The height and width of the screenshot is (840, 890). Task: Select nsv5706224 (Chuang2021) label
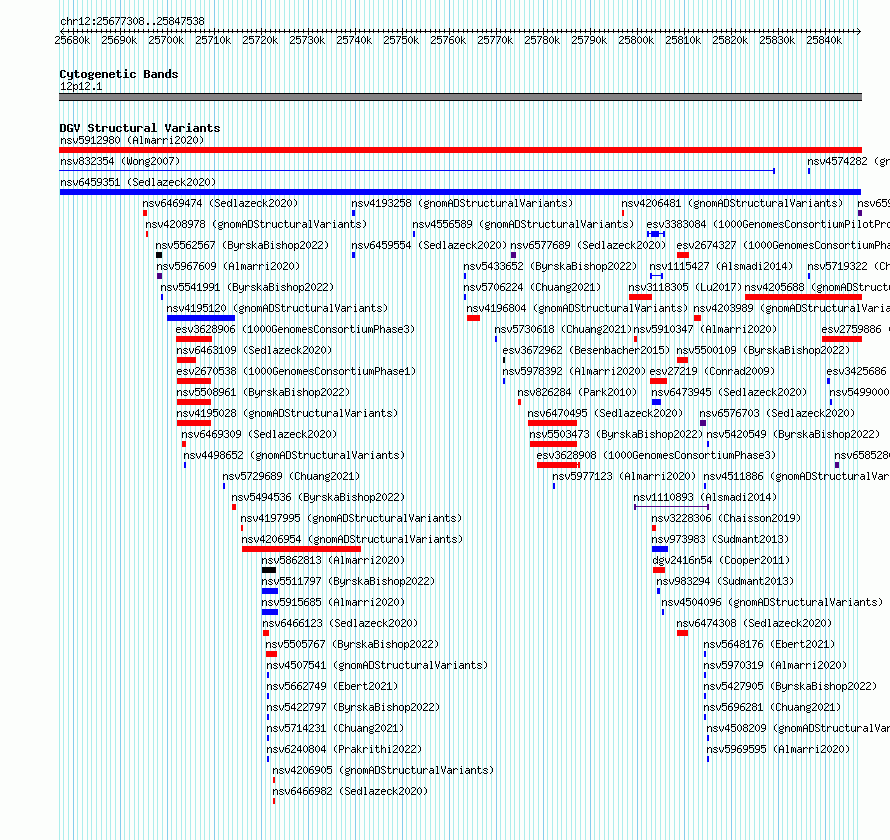point(532,287)
